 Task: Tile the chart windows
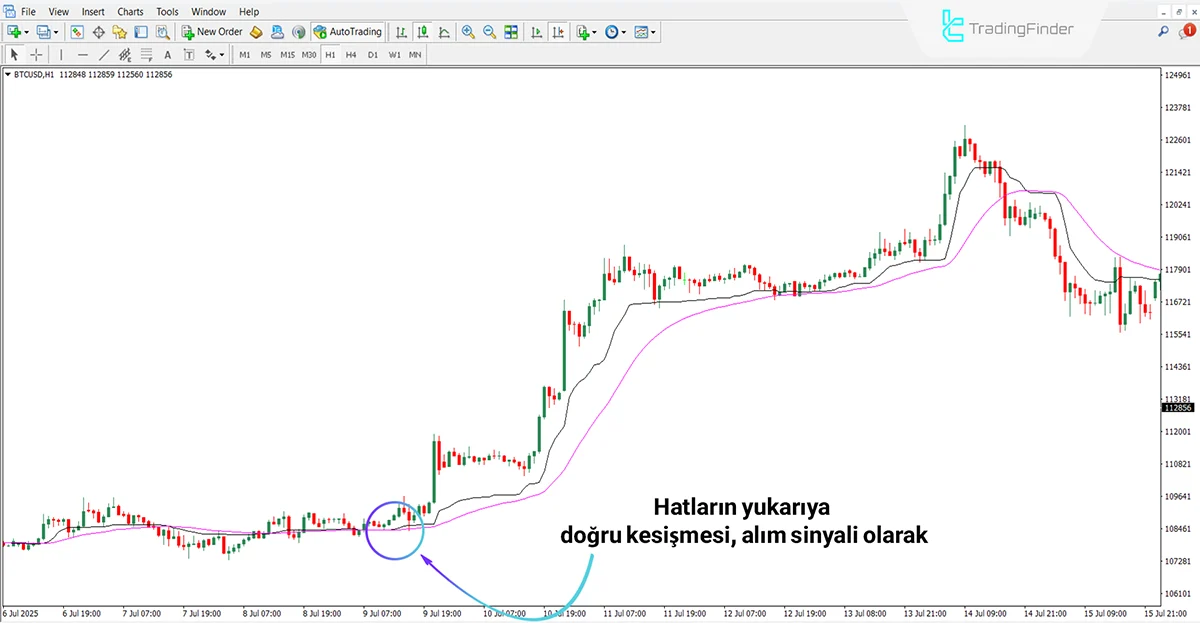click(x=511, y=32)
